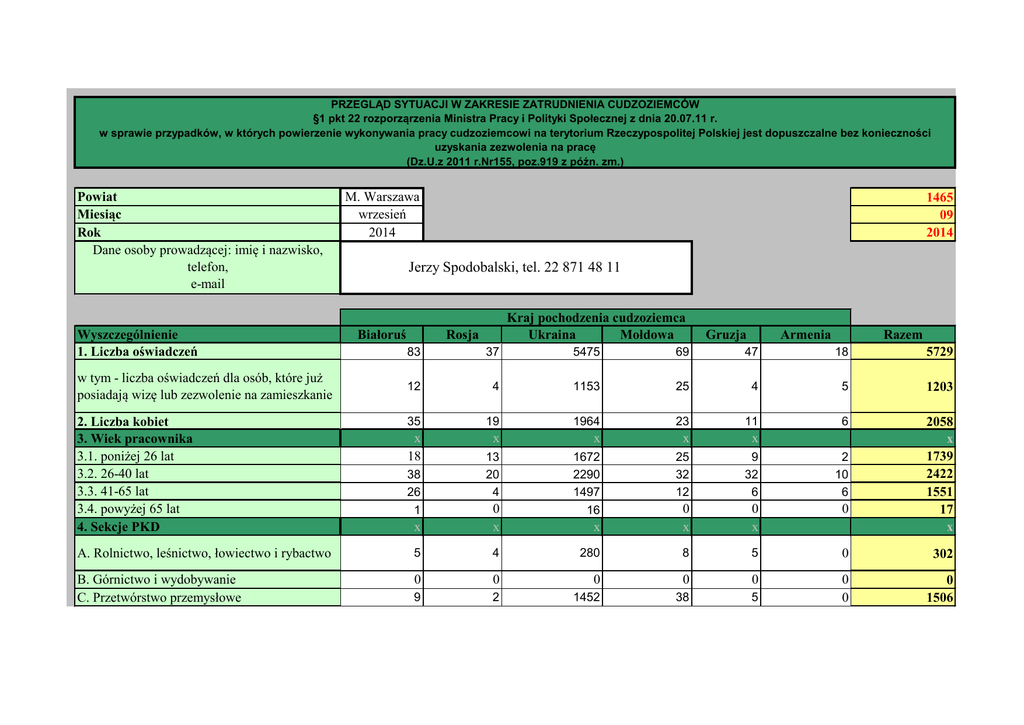Click the red 1465 code cell
This screenshot has width=1024, height=725.
902,198
